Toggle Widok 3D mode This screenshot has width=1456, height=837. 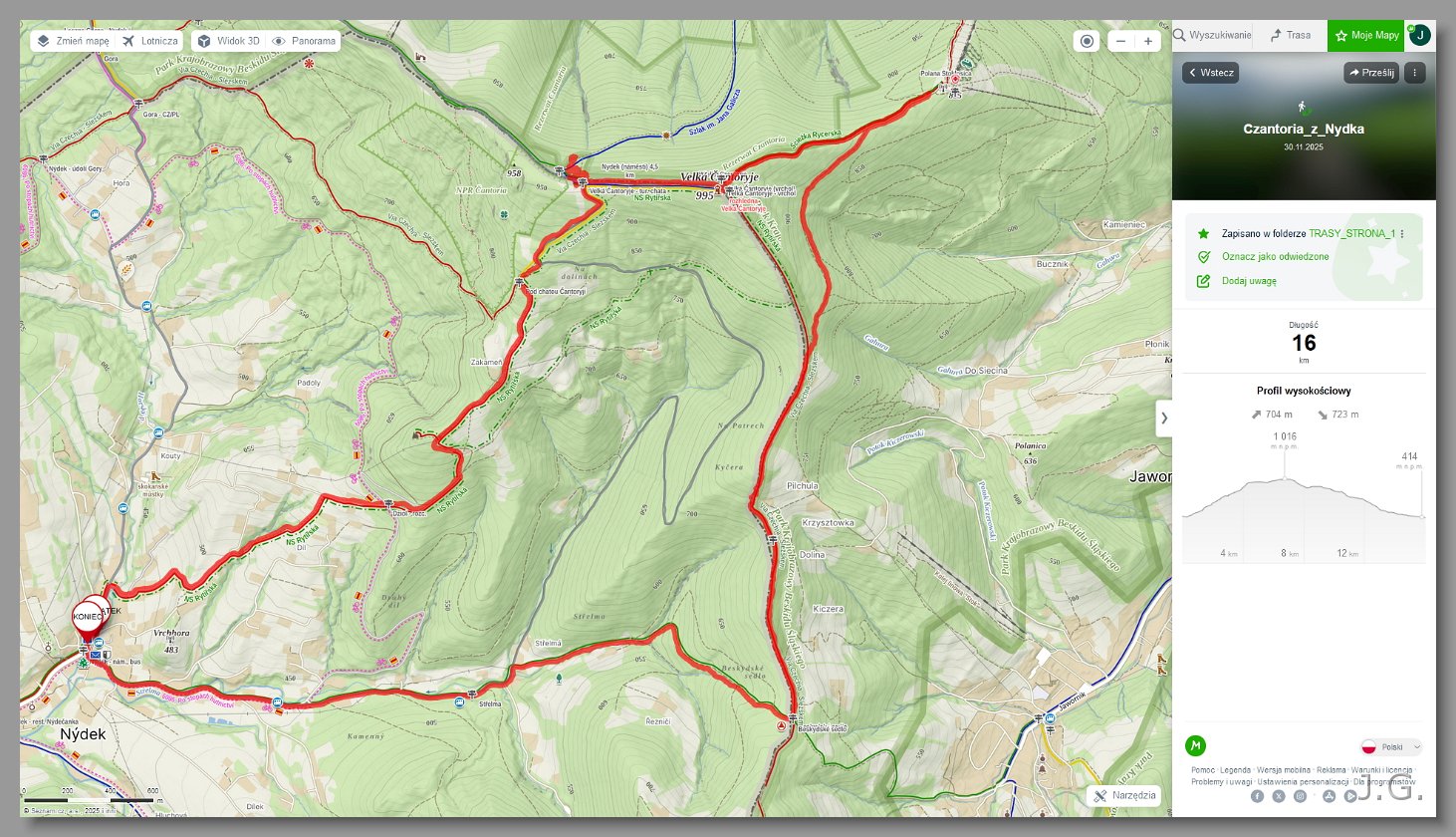click(x=228, y=41)
